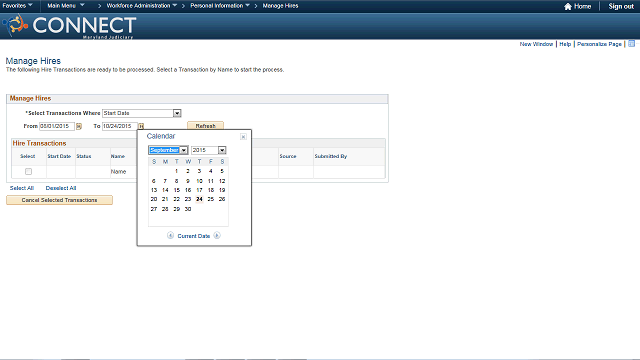Select day 22 in the calendar
Screen dimensions: 640x360
pyautogui.click(x=176, y=199)
